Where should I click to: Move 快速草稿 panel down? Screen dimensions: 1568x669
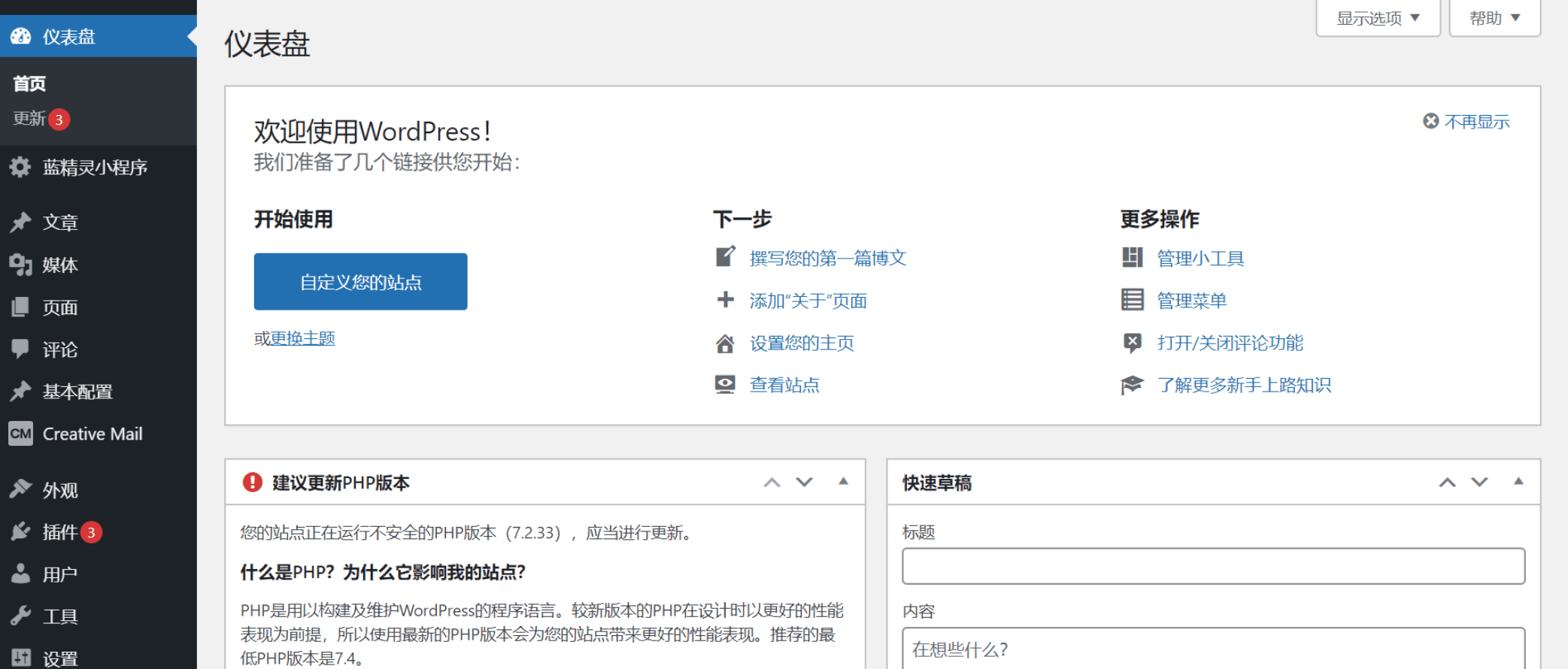[x=1480, y=482]
